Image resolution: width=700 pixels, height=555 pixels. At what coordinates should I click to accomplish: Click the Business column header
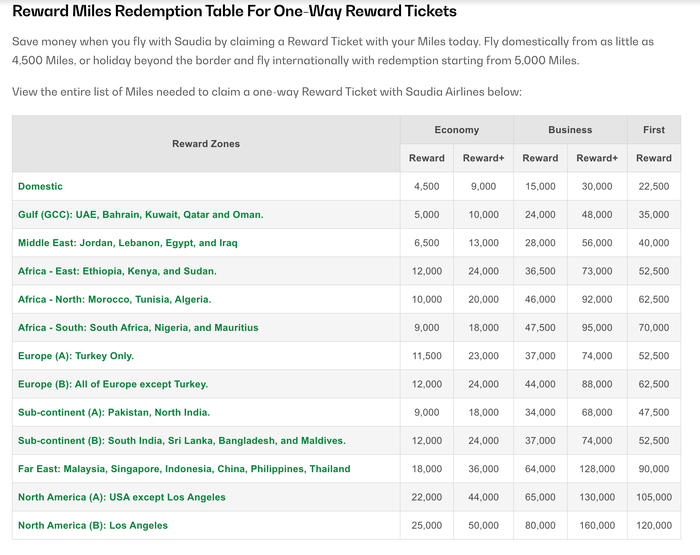click(x=570, y=130)
